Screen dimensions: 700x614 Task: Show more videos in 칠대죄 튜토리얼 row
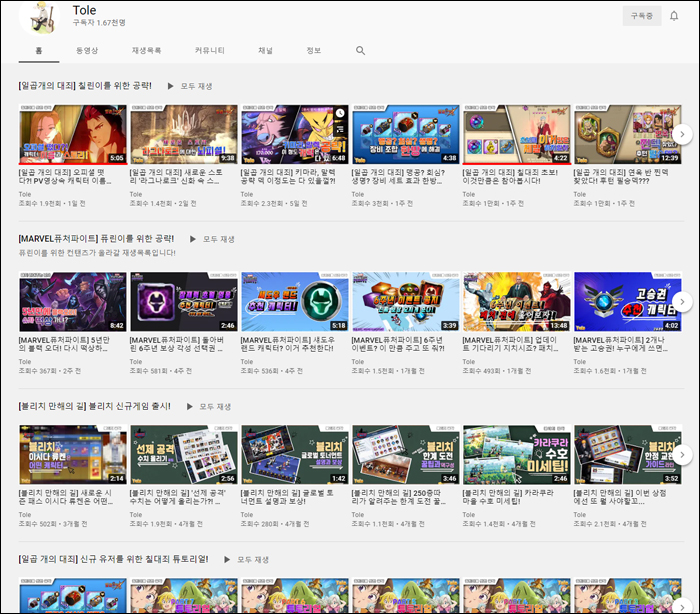click(x=682, y=606)
